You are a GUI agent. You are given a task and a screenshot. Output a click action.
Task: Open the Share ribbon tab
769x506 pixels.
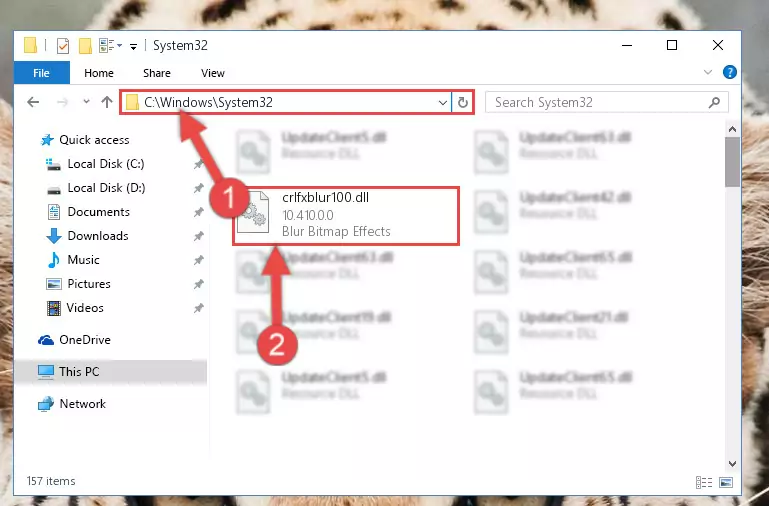click(157, 73)
